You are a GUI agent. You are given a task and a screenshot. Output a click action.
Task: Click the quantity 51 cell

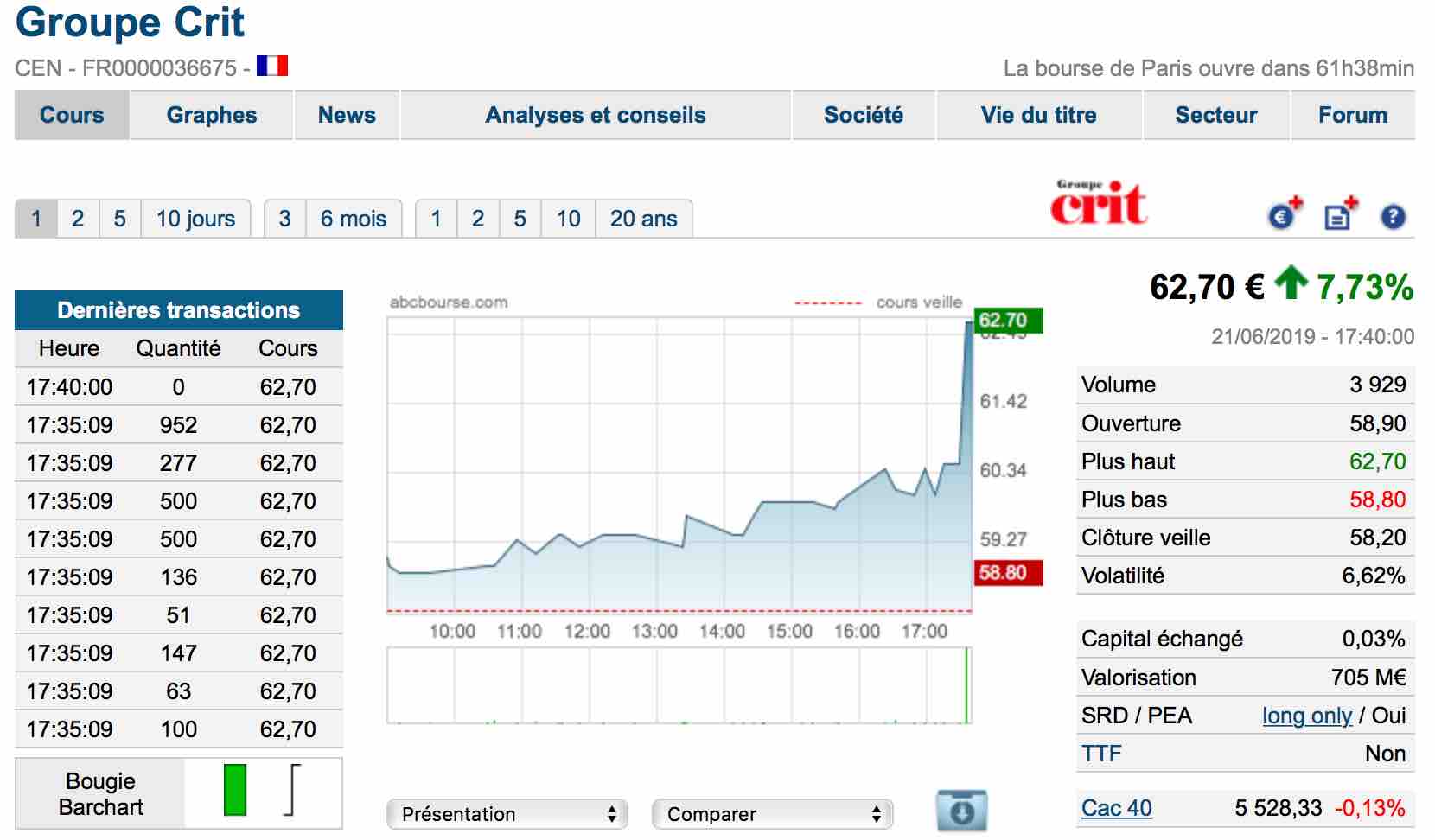178,615
